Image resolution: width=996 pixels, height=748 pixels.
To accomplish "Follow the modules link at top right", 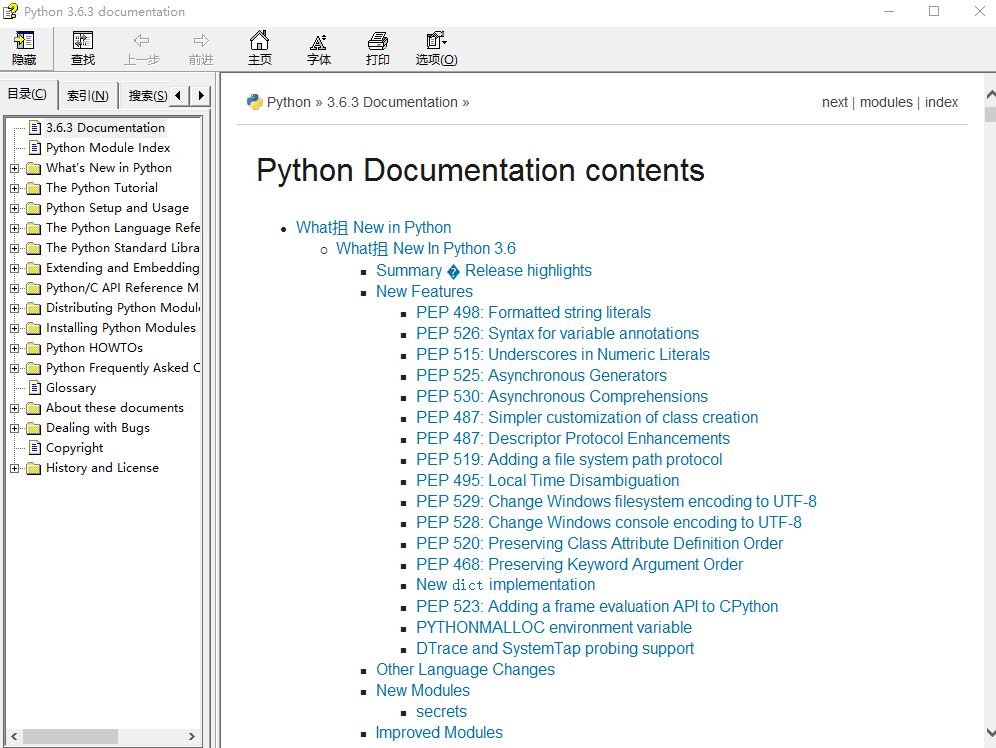I will point(886,102).
